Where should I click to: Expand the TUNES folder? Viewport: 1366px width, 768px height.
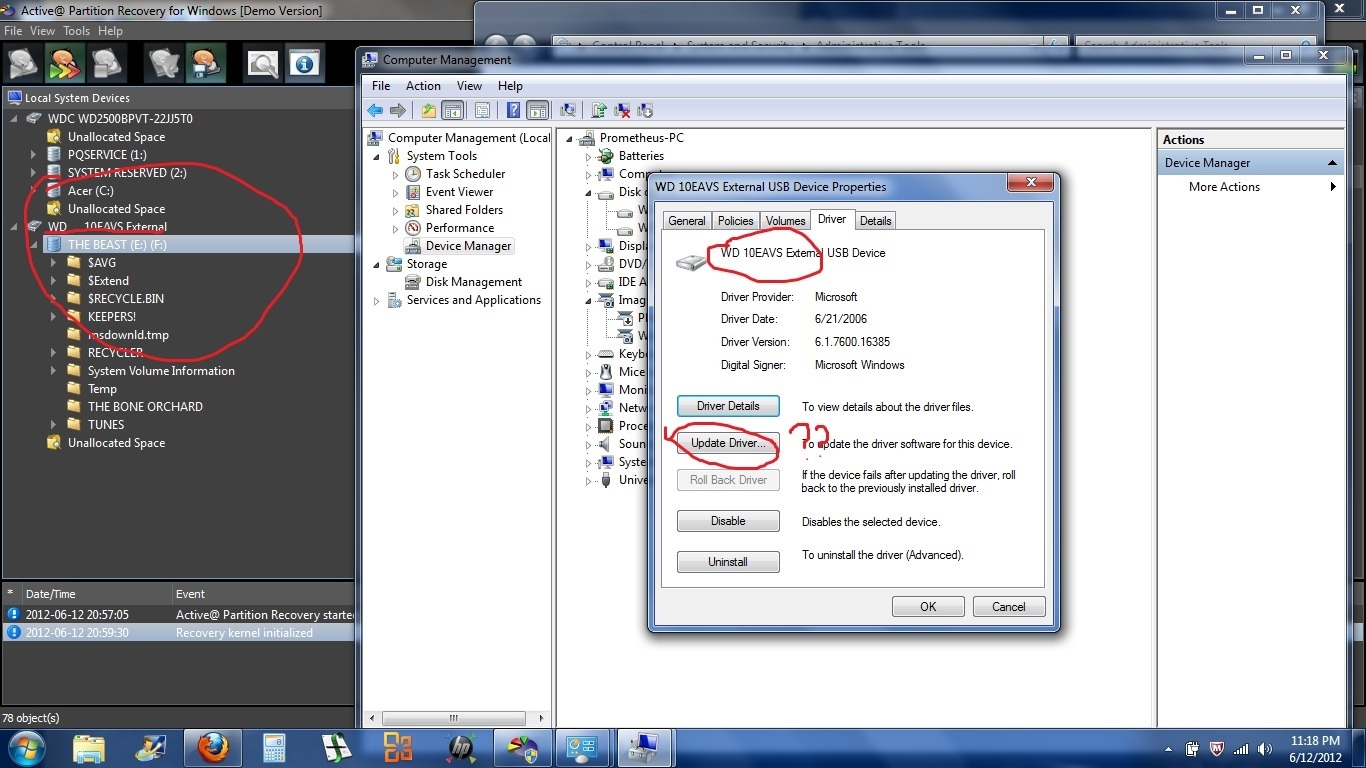coord(53,425)
